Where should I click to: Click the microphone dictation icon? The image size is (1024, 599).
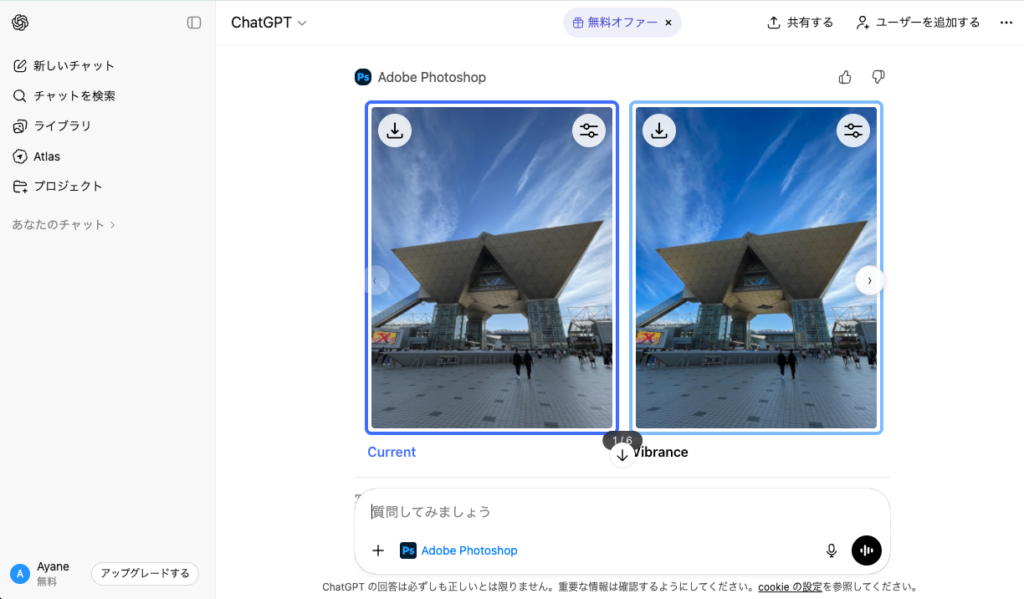tap(831, 550)
